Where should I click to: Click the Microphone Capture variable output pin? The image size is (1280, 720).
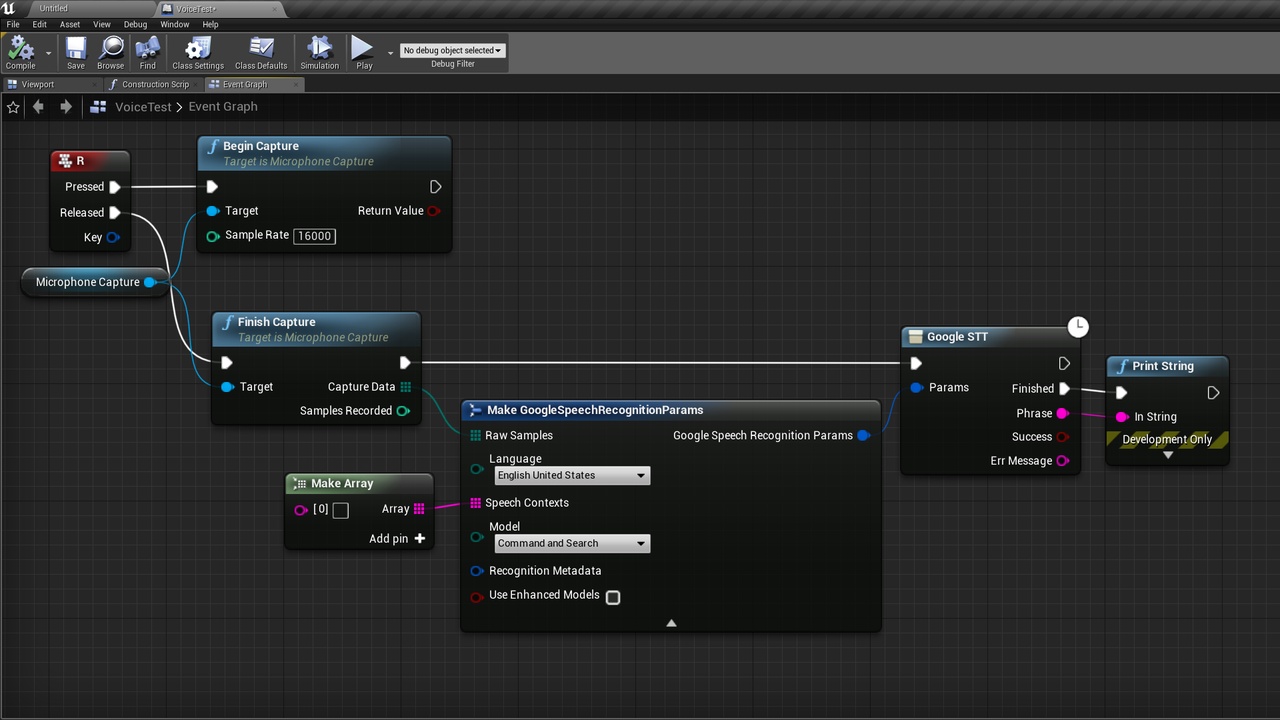(x=150, y=282)
